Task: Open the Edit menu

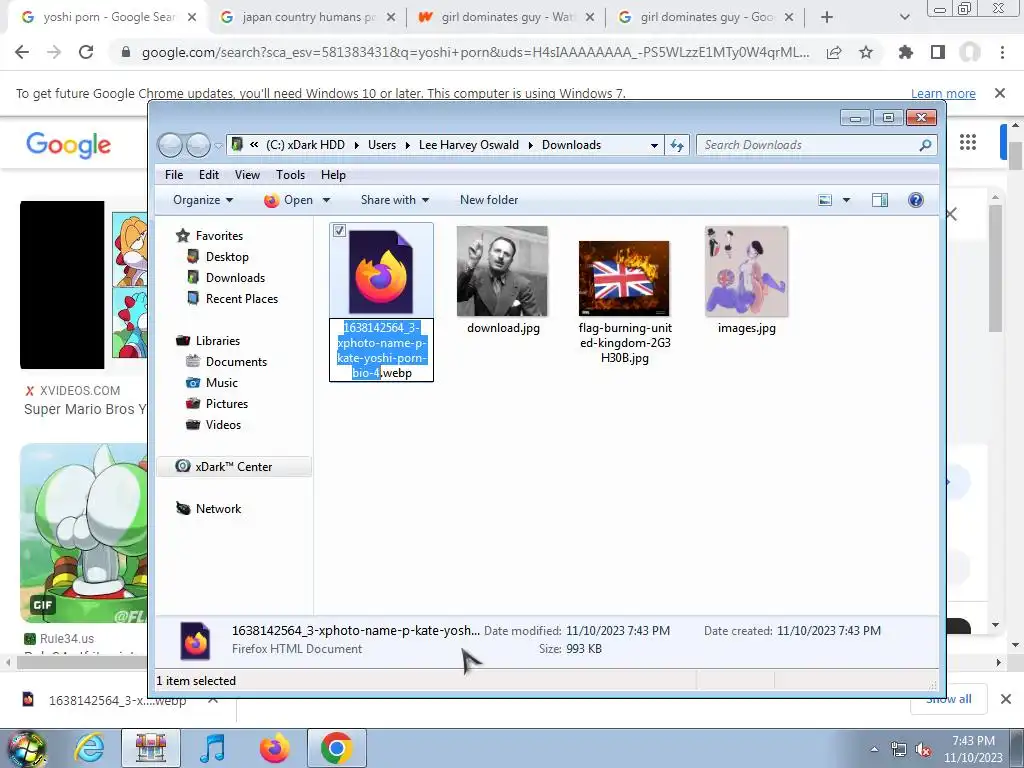Action: coord(209,175)
